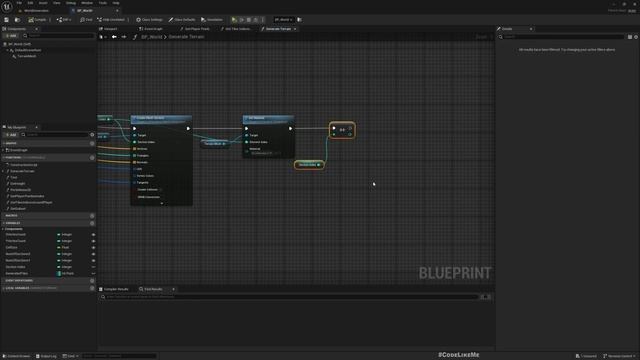Open Class Settings

pos(149,20)
